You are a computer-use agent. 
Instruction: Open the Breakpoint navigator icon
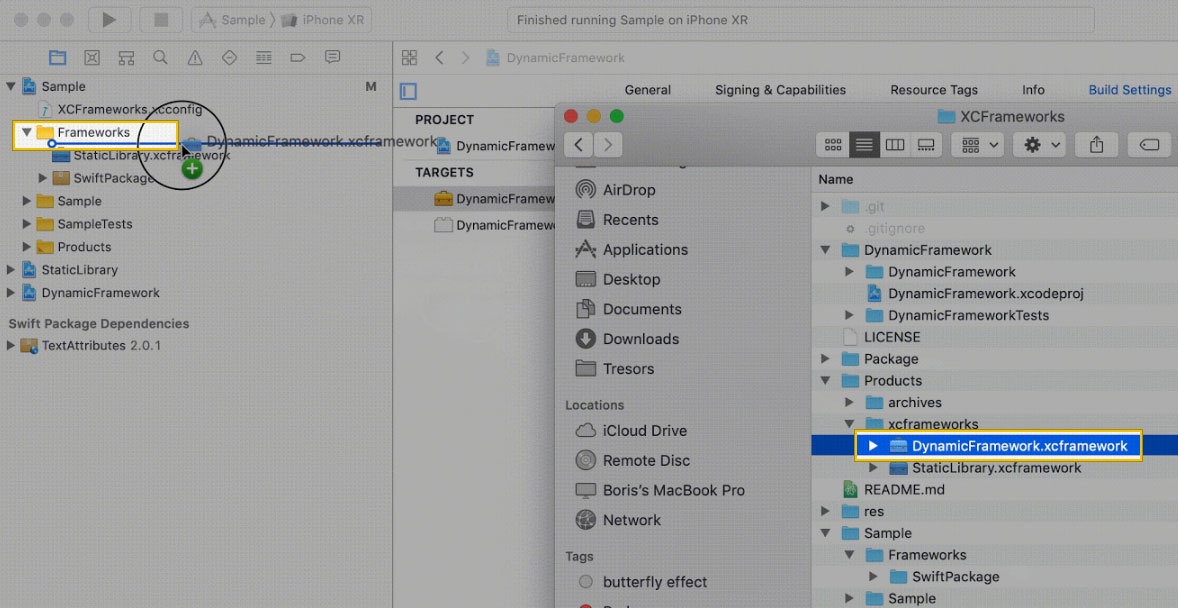pyautogui.click(x=298, y=57)
